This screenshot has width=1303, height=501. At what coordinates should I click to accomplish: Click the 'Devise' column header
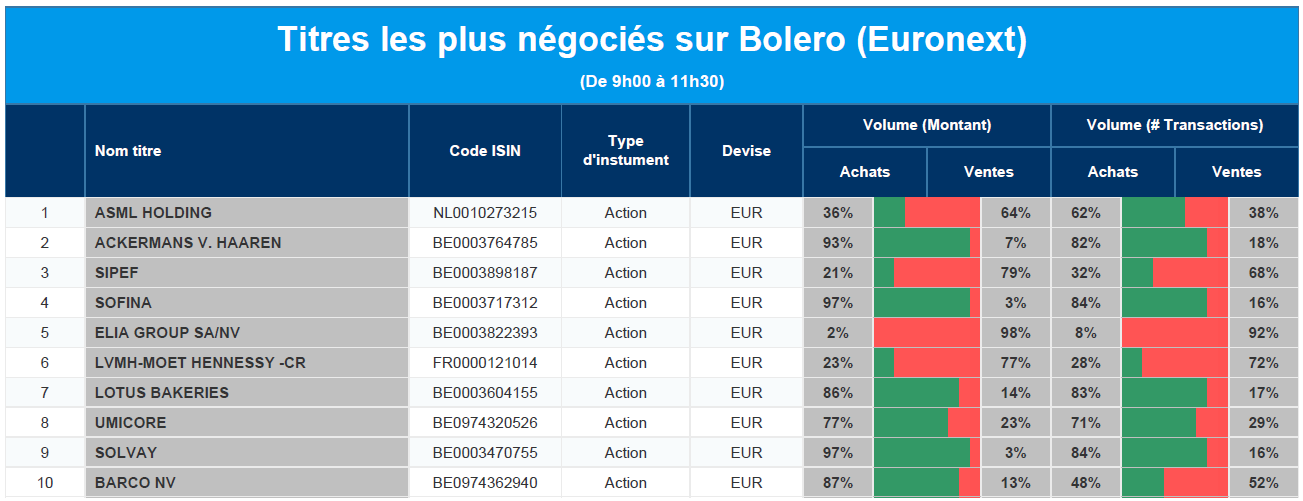point(746,151)
